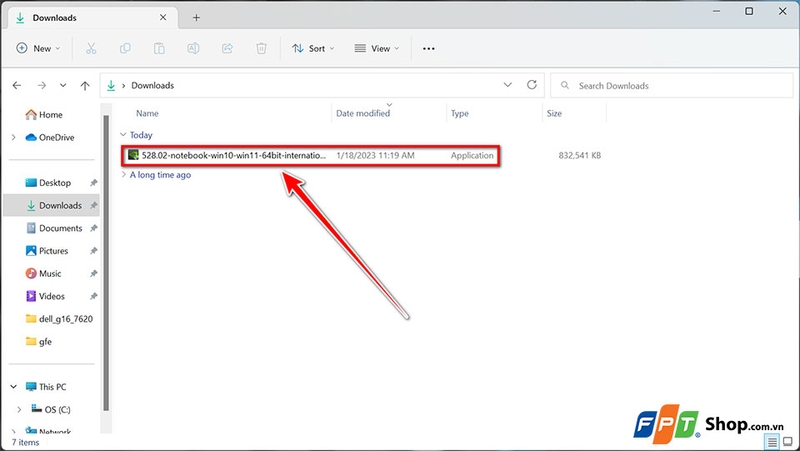Click the Copy icon in toolbar
Image resolution: width=800 pixels, height=451 pixels.
tap(125, 48)
